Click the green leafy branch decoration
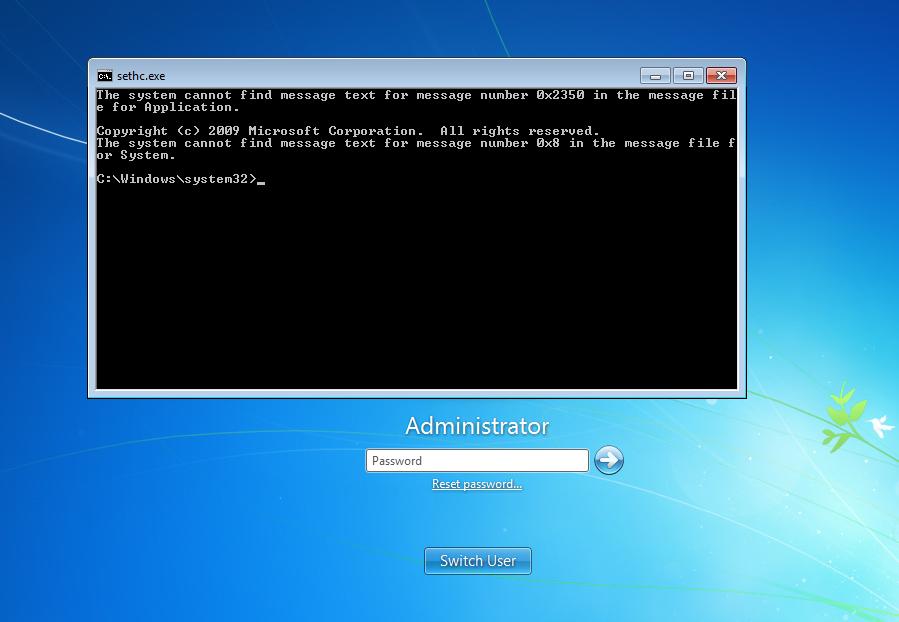 coord(842,415)
